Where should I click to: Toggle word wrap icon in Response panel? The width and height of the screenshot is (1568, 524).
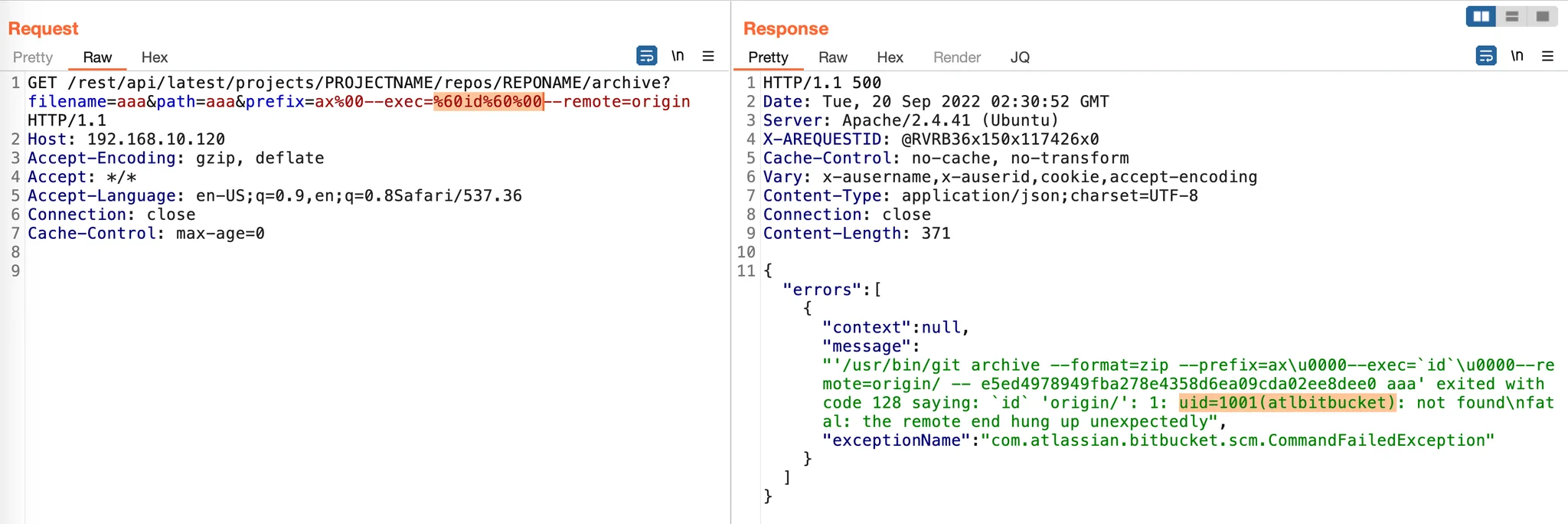[1486, 56]
